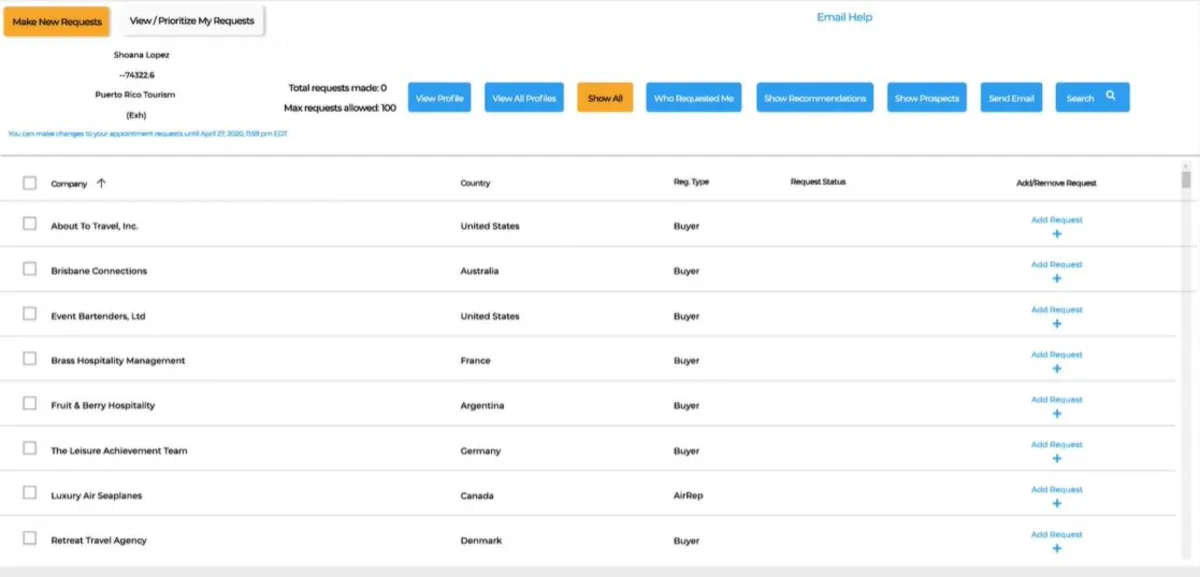The width and height of the screenshot is (1200, 577).
Task: Click the plus icon for About To Travel, Inc.
Action: (1057, 234)
